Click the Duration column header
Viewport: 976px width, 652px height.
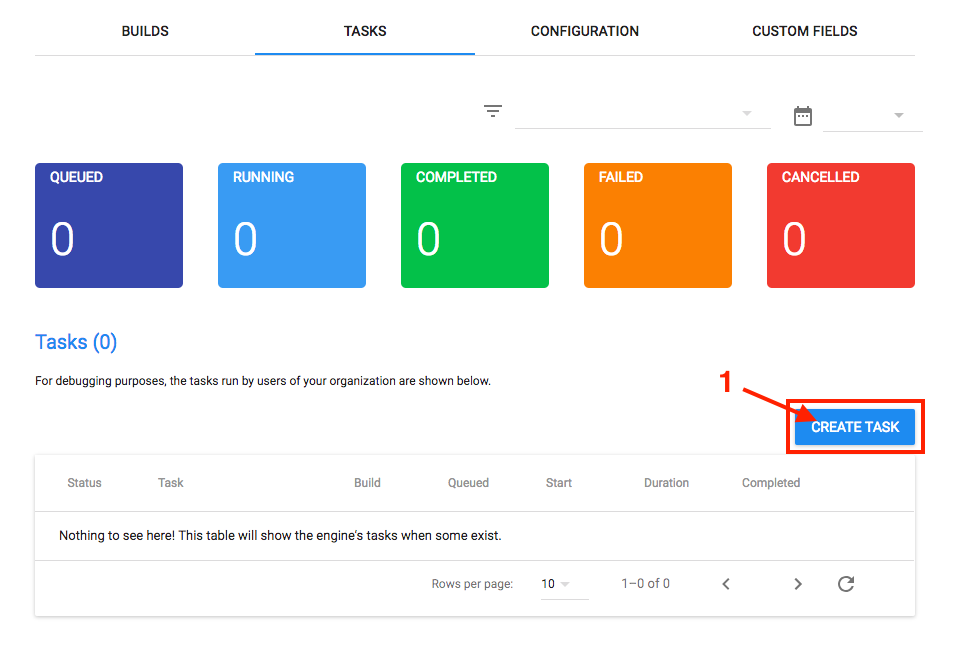(x=666, y=483)
